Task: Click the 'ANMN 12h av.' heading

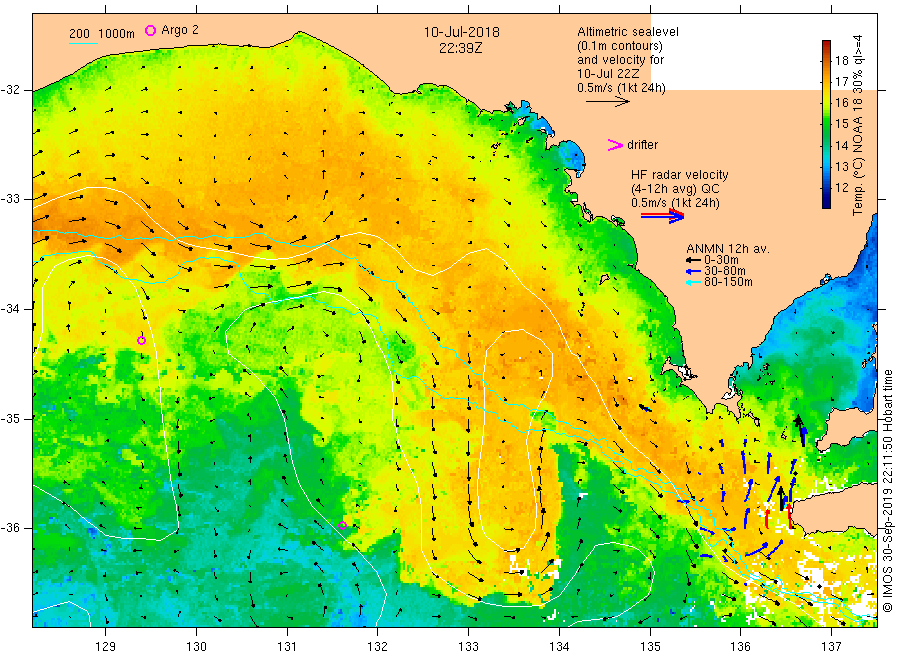Action: [x=728, y=249]
